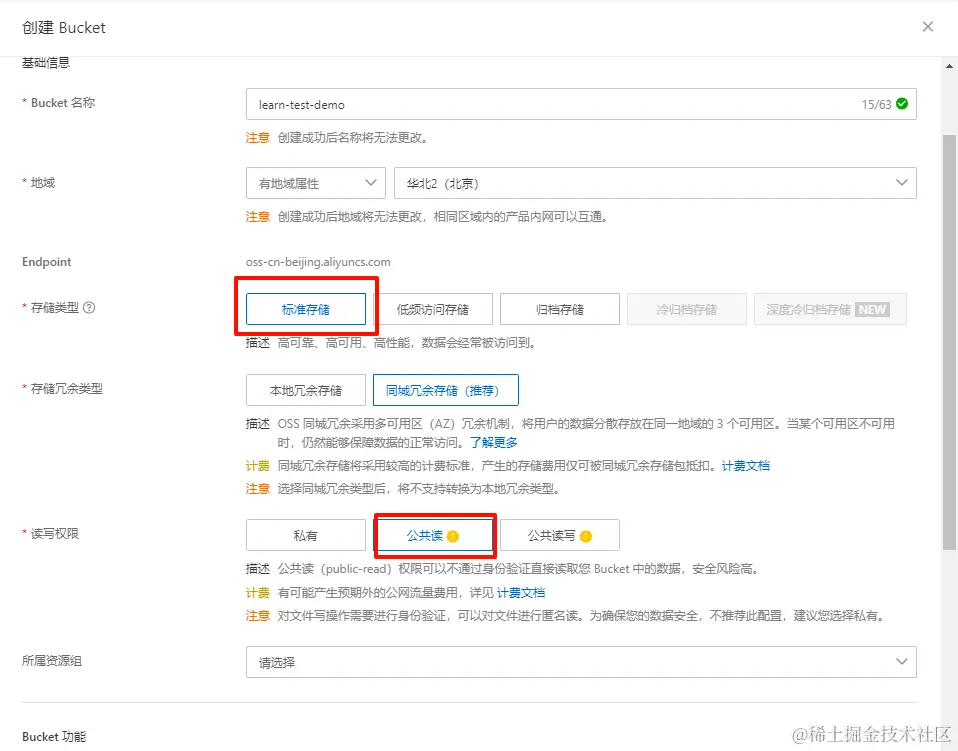958x751 pixels.
Task: Open 计费文档 link under redundancy description
Action: coord(745,466)
